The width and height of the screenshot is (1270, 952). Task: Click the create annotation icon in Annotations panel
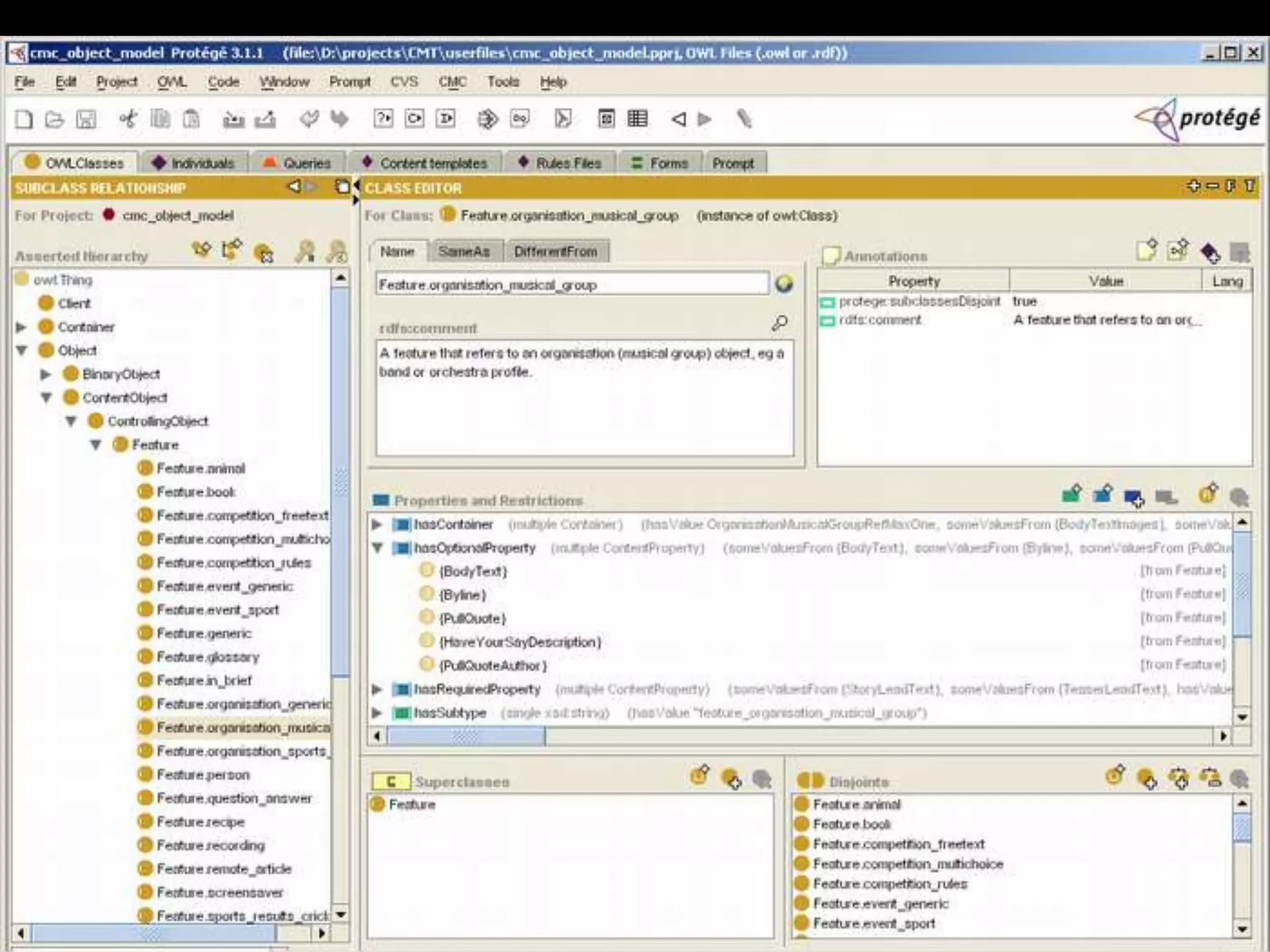click(x=1146, y=251)
